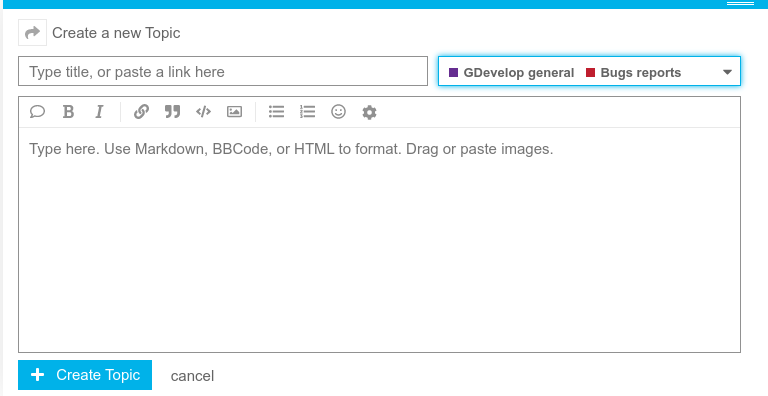This screenshot has height=396, width=768.
Task: Toggle bold formatting in the editor
Action: [x=69, y=112]
